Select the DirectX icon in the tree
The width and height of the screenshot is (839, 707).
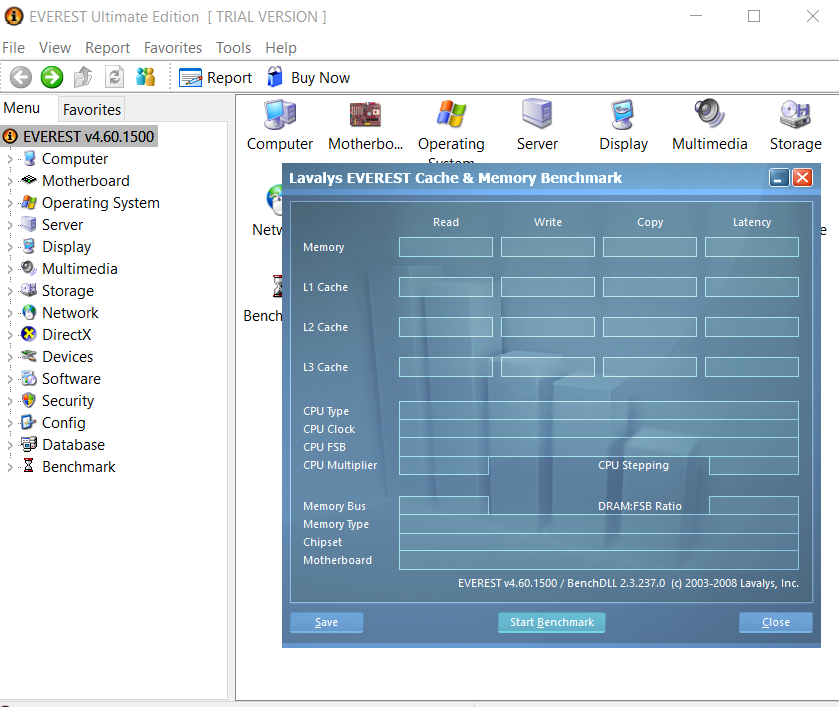(28, 334)
